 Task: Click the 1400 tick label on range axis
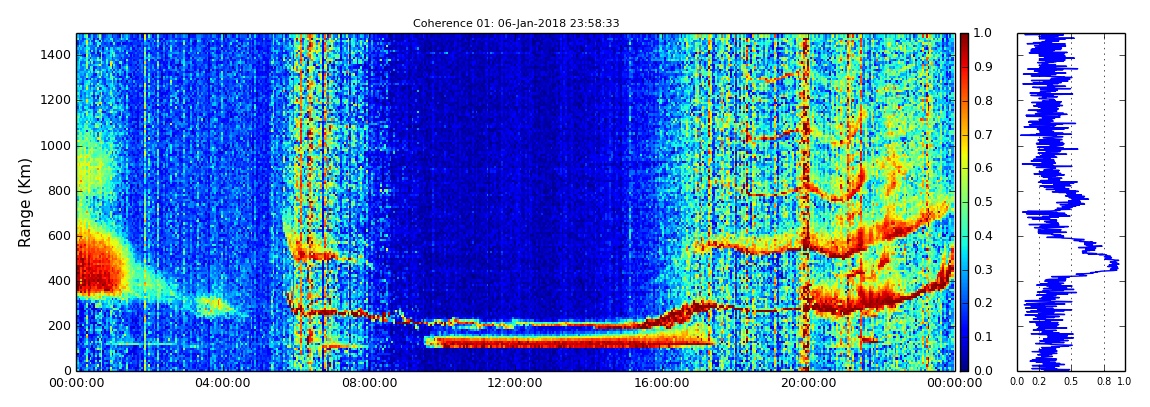coord(56,55)
